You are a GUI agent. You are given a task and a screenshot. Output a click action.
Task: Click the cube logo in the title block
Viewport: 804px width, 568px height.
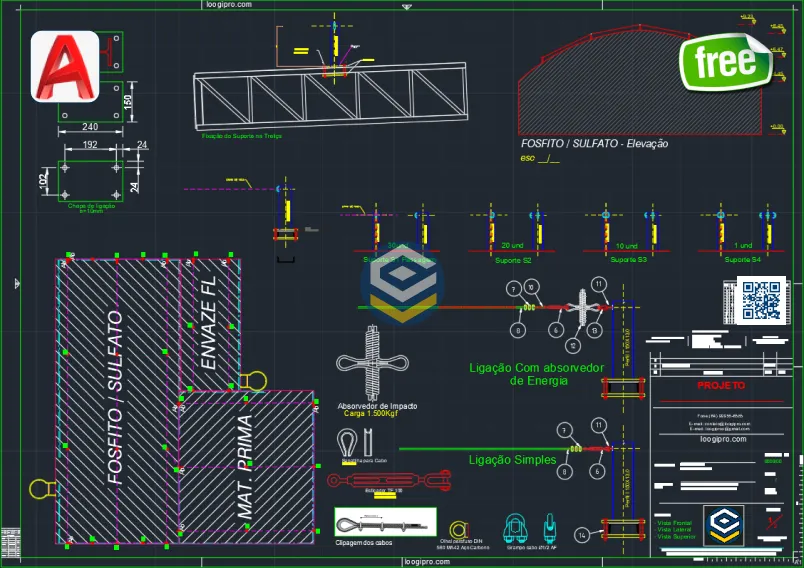point(723,526)
